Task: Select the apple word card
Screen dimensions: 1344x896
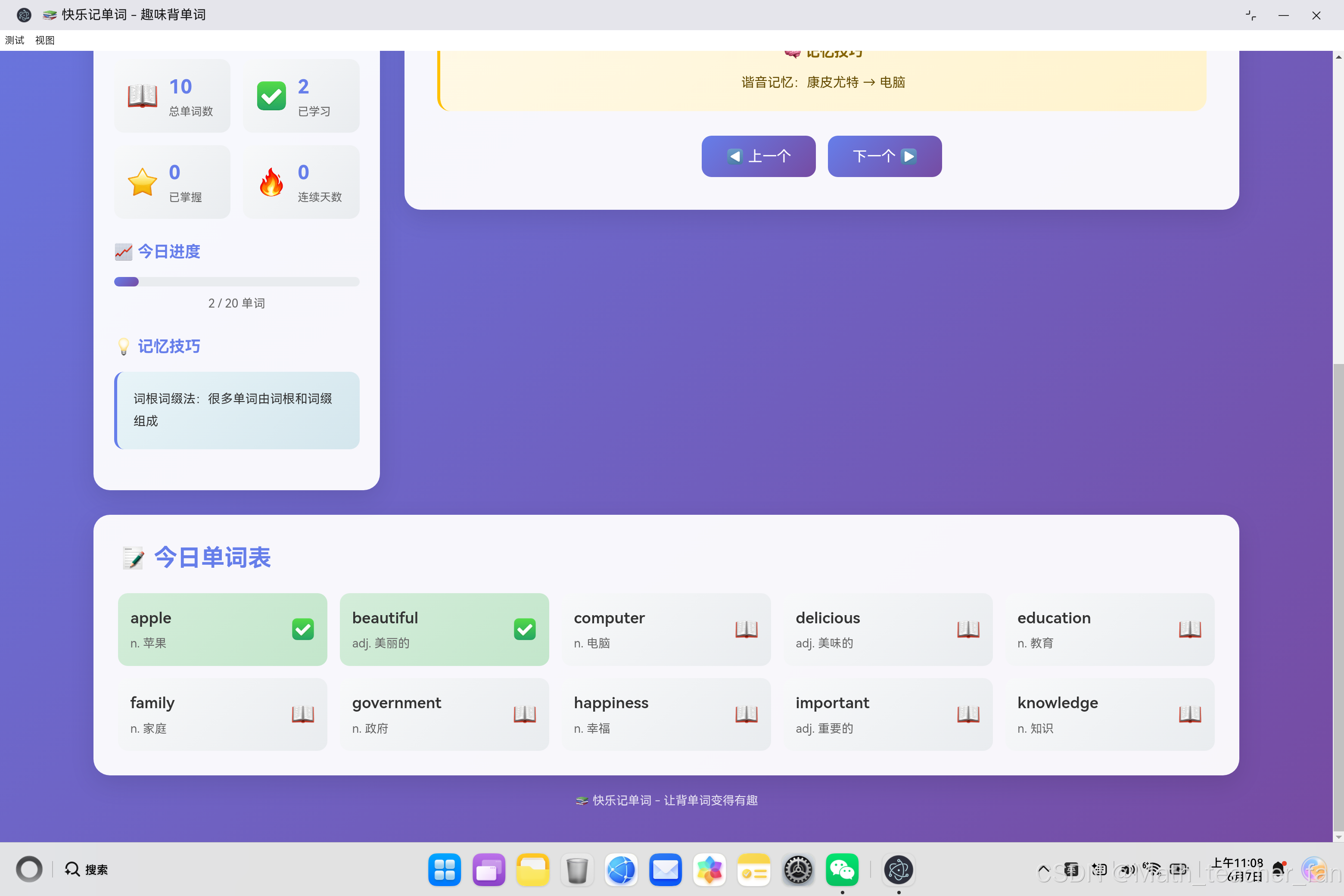Action: pos(222,629)
